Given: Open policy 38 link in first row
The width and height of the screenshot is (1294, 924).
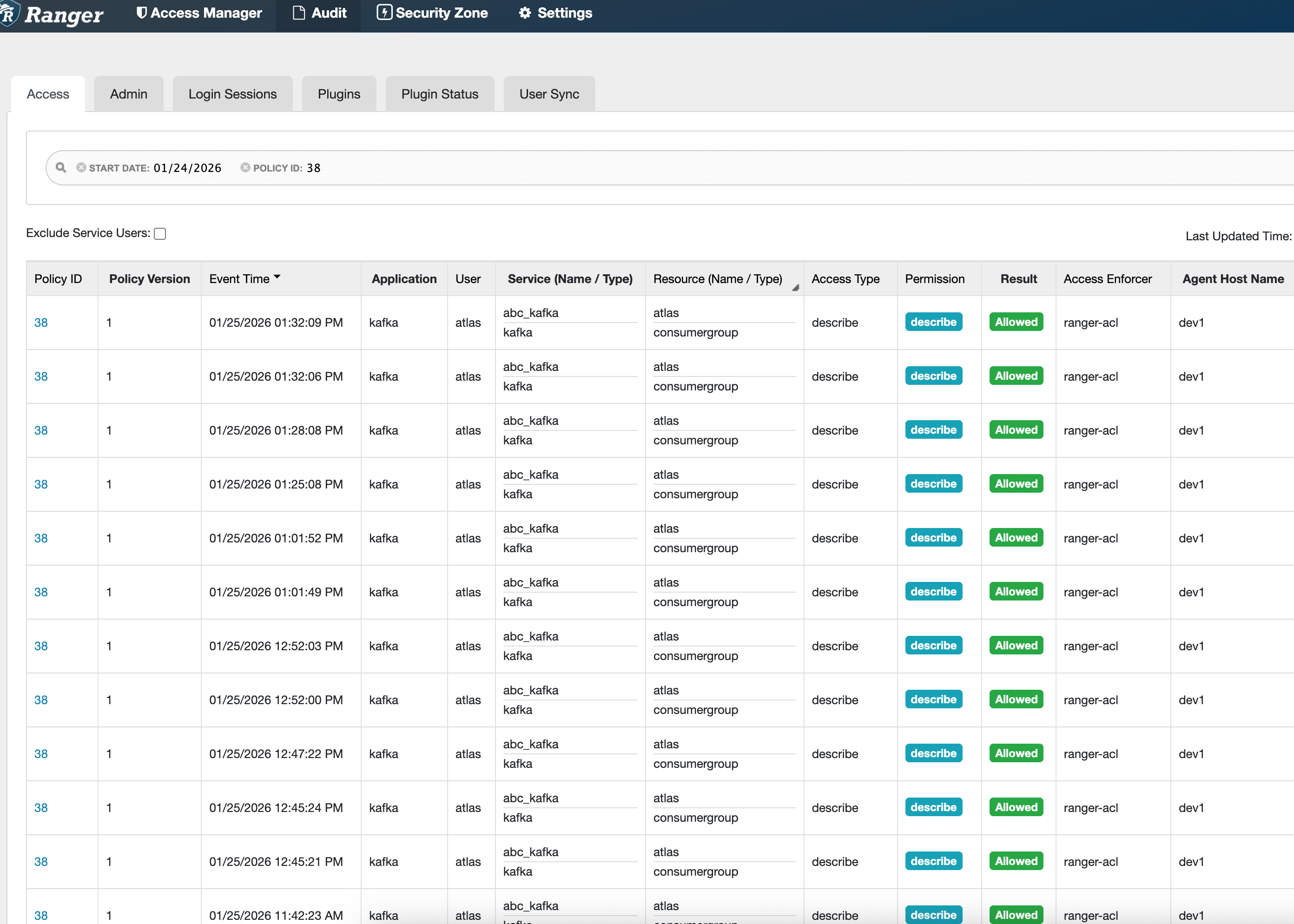Looking at the screenshot, I should tap(41, 323).
